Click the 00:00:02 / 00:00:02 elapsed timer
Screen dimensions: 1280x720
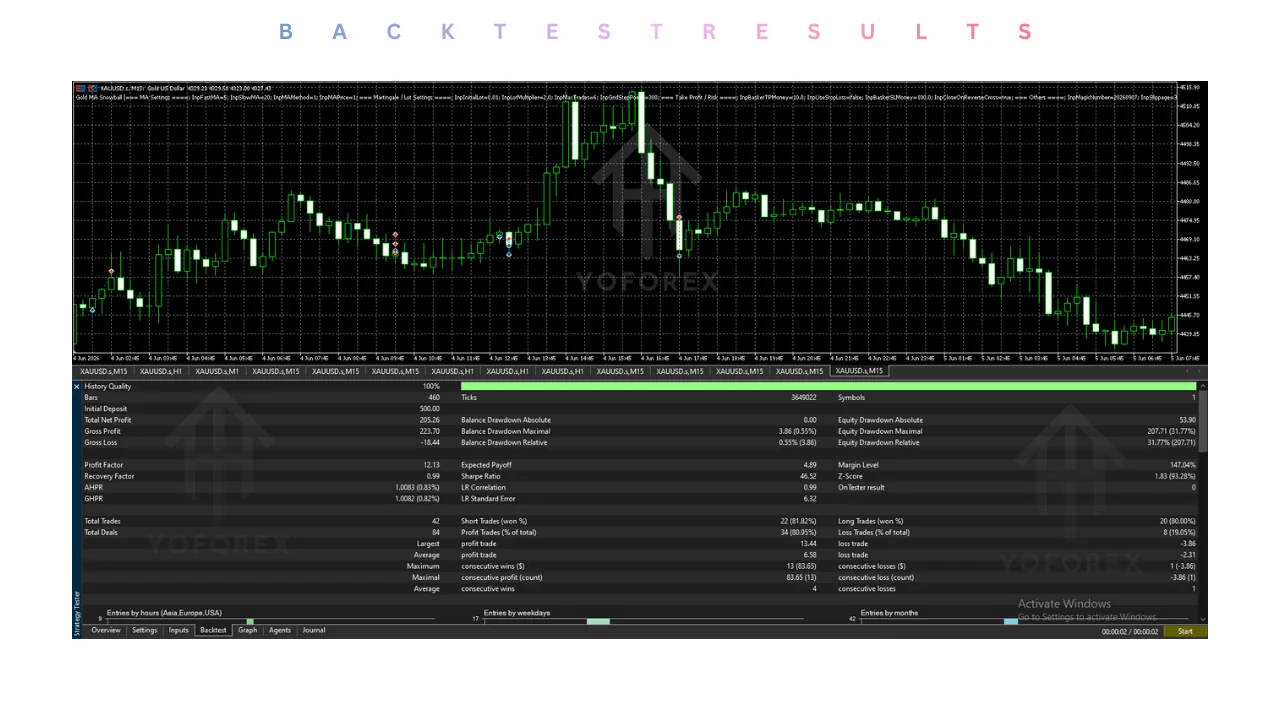pyautogui.click(x=1130, y=631)
